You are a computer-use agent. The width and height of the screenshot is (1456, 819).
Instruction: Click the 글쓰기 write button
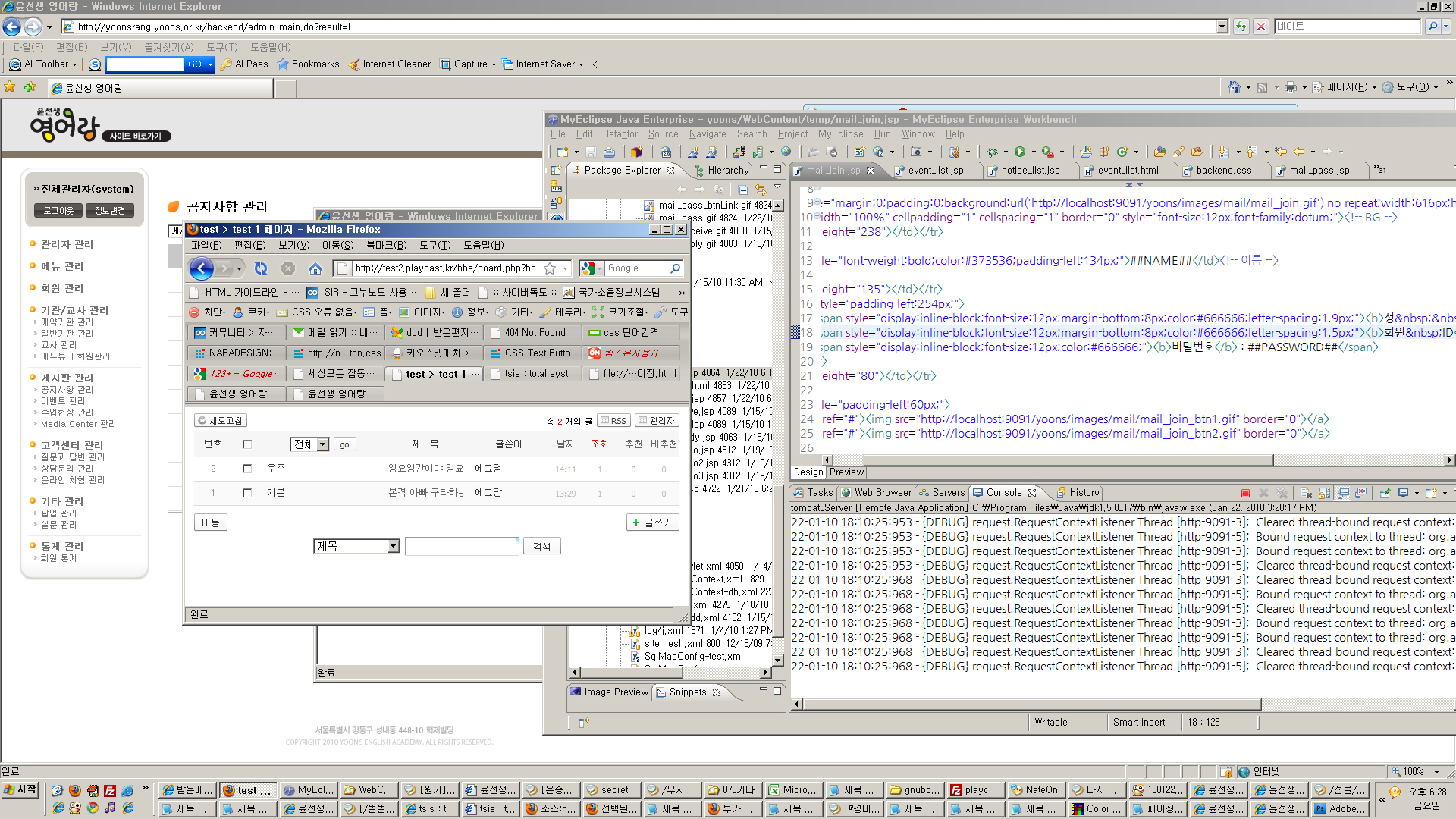[652, 522]
